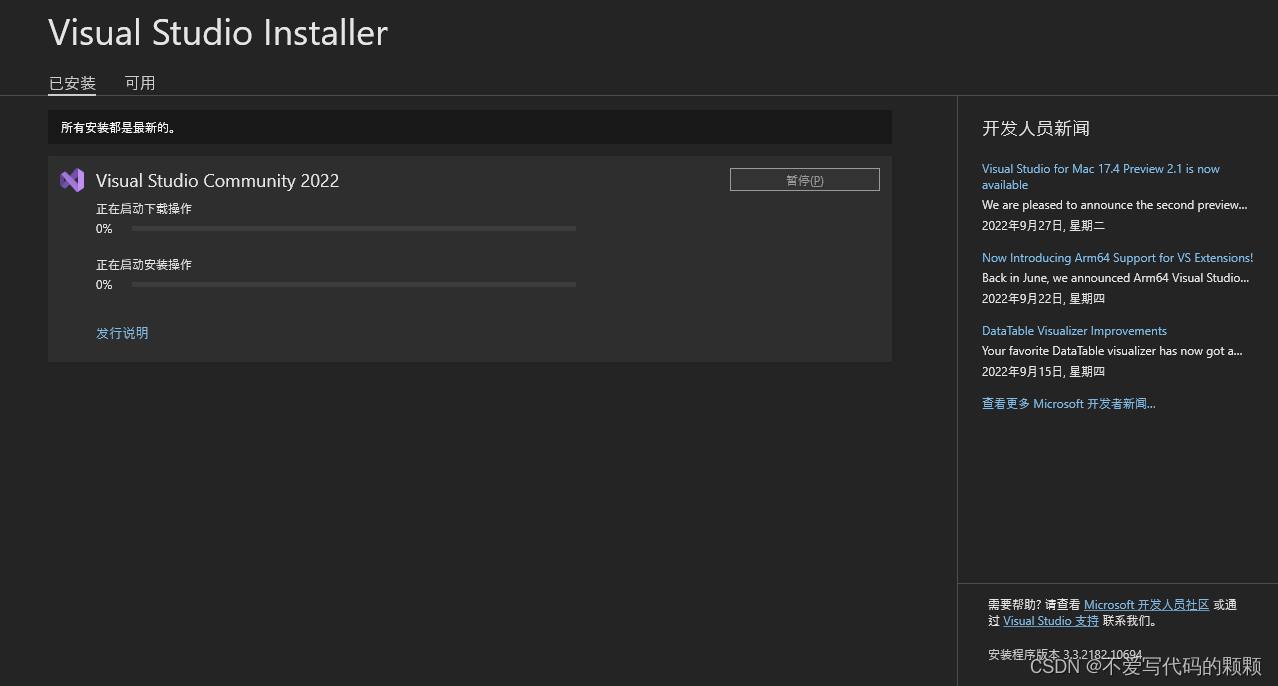Open DataTable Visualizer Improvements article

1074,331
